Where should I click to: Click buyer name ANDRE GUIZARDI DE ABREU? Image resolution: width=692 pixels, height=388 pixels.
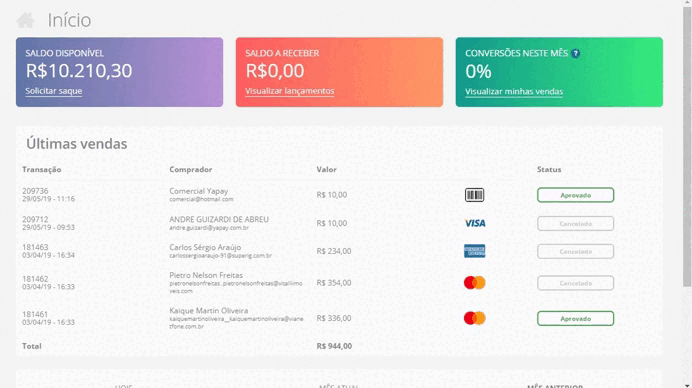(x=219, y=219)
